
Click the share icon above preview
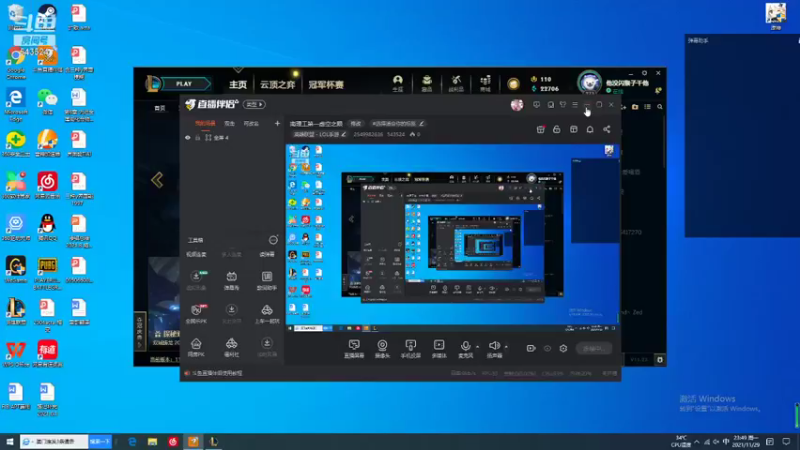pos(607,130)
